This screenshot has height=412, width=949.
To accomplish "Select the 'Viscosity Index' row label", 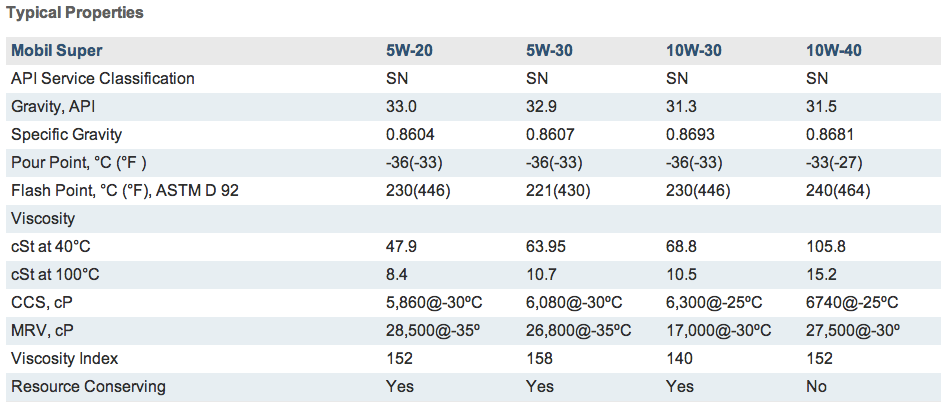I will tap(65, 358).
